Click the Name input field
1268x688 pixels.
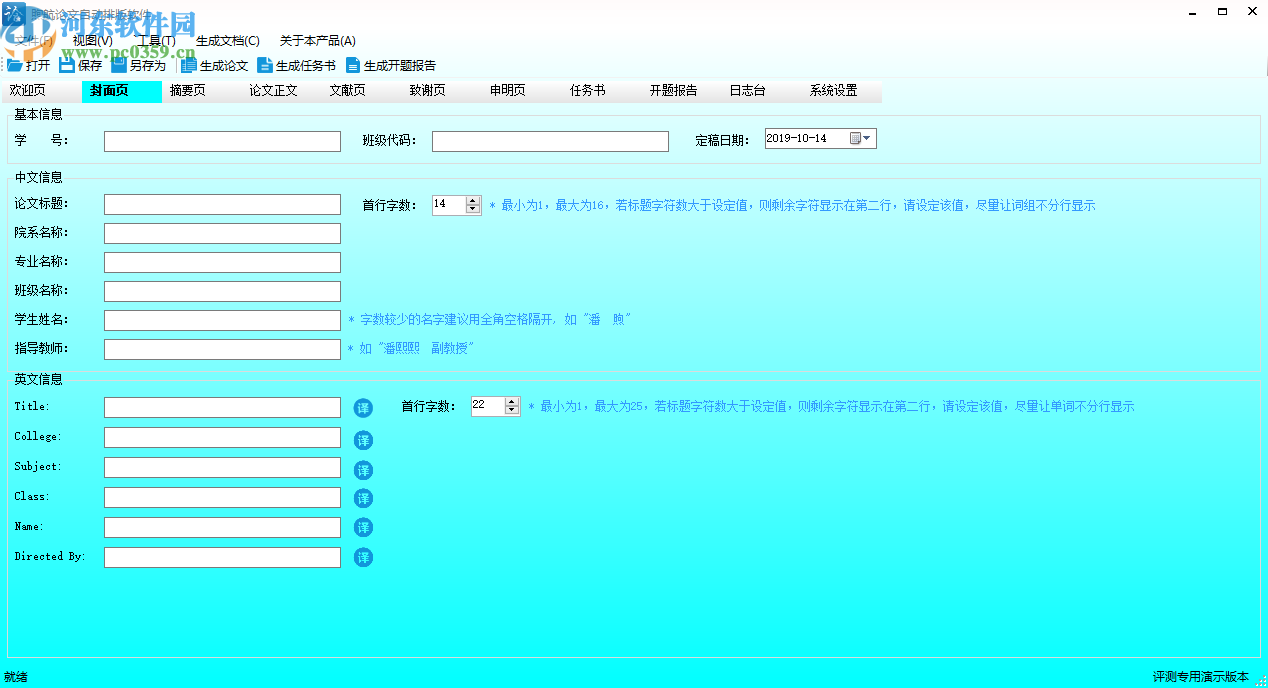tap(222, 528)
